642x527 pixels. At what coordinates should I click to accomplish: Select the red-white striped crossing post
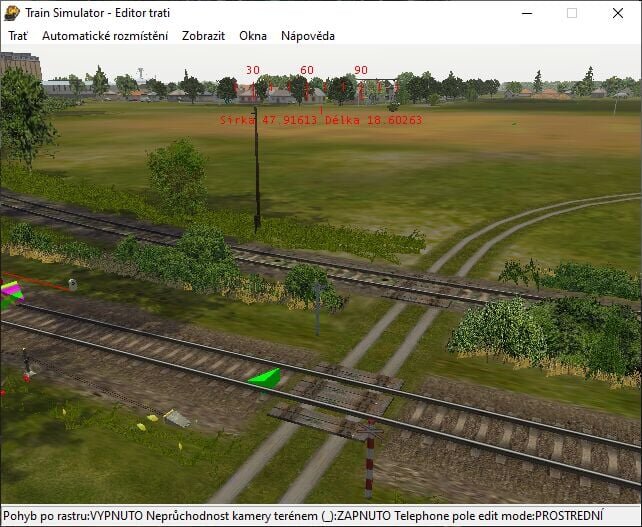point(369,460)
